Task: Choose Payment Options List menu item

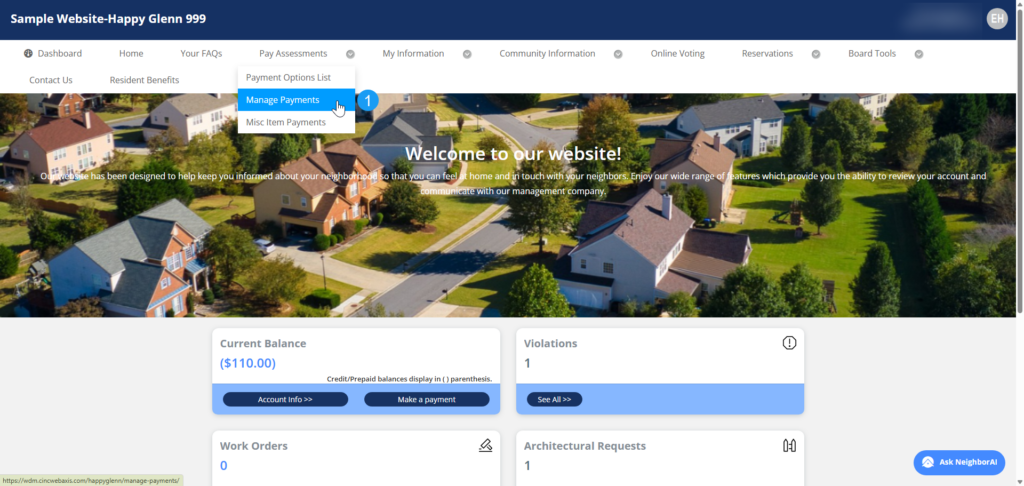Action: click(288, 77)
